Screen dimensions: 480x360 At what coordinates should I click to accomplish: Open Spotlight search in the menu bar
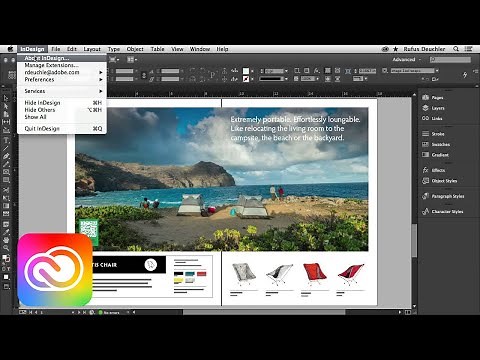(456, 49)
